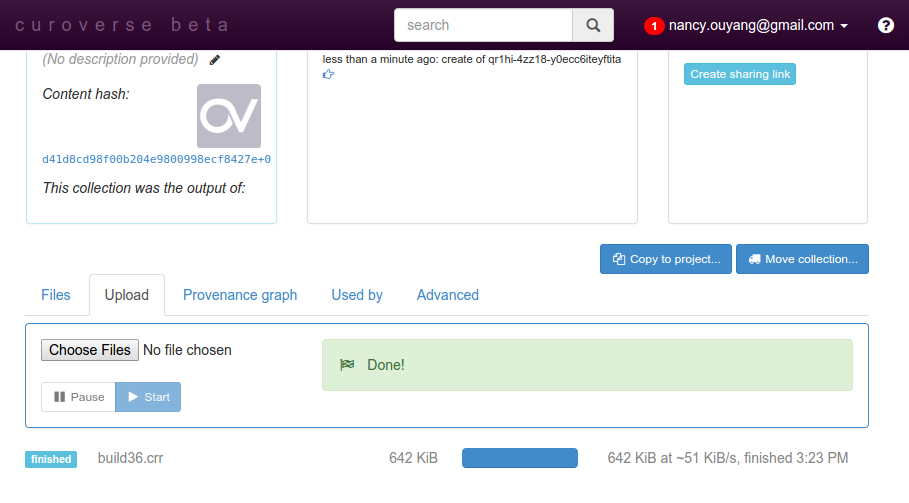Select the Upload tab
909x503 pixels.
tap(126, 295)
